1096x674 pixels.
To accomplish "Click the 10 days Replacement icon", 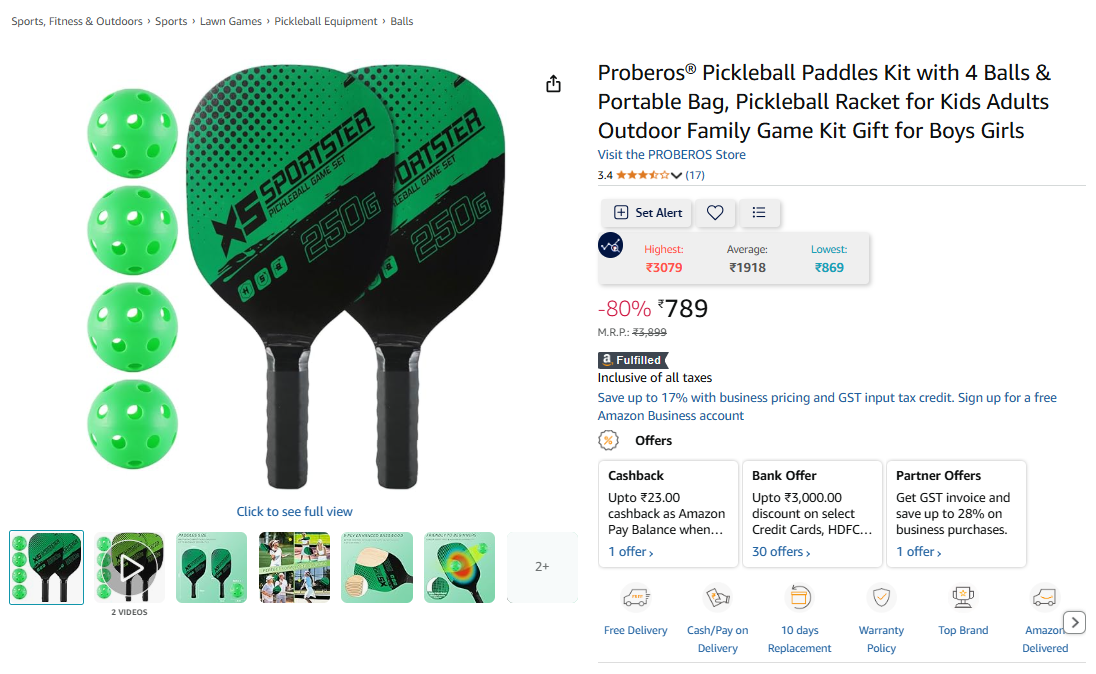I will [x=799, y=598].
